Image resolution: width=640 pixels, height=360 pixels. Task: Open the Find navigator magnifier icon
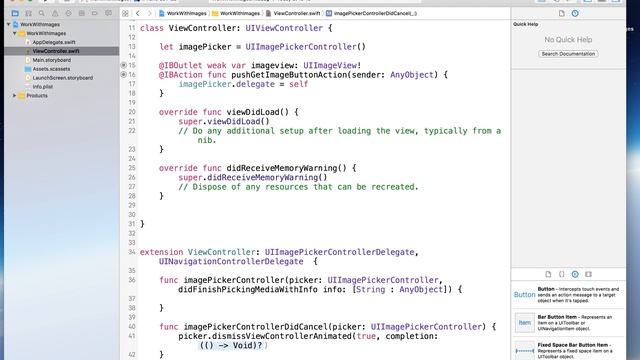42,13
